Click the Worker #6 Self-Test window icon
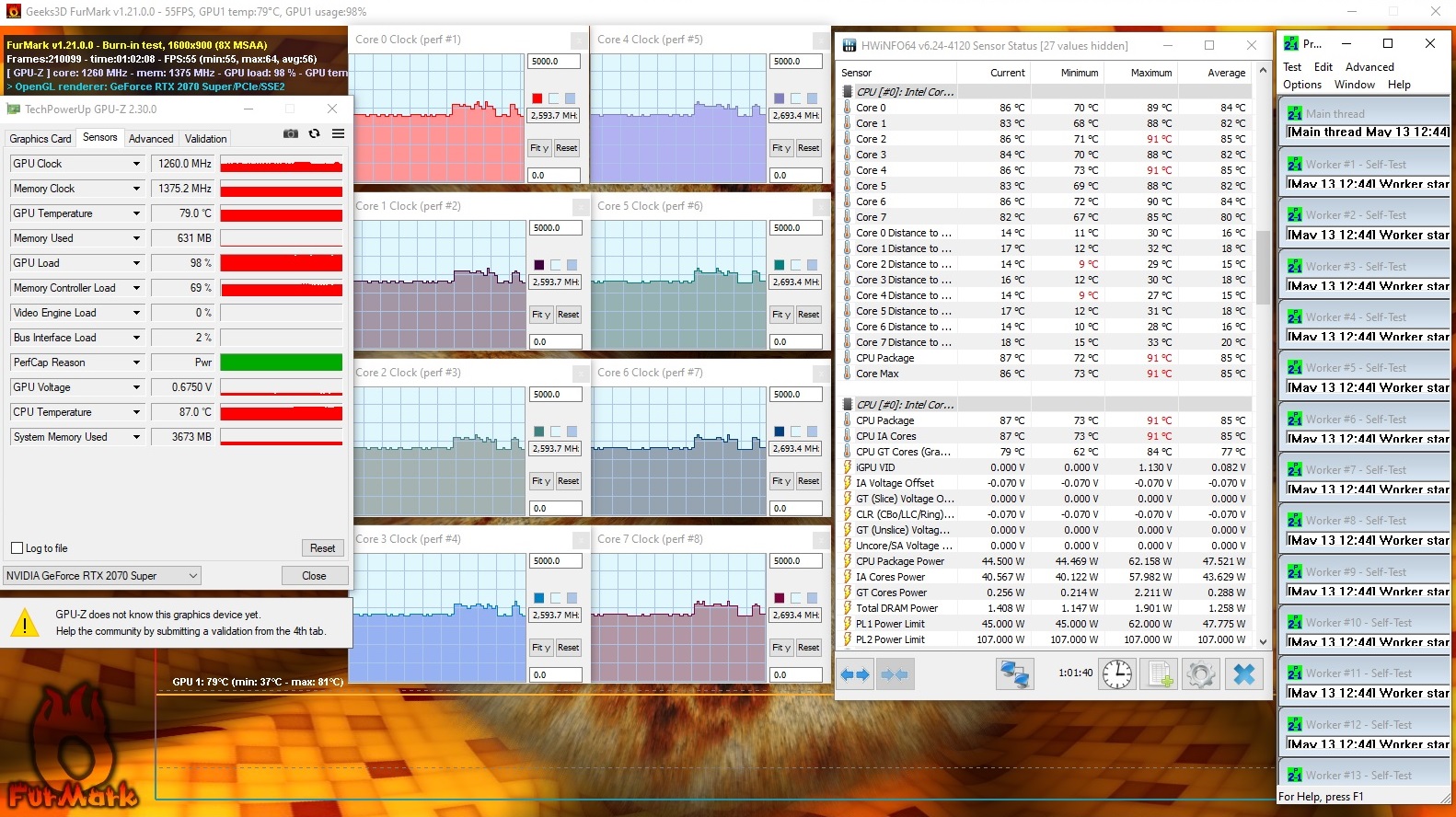 [1295, 419]
